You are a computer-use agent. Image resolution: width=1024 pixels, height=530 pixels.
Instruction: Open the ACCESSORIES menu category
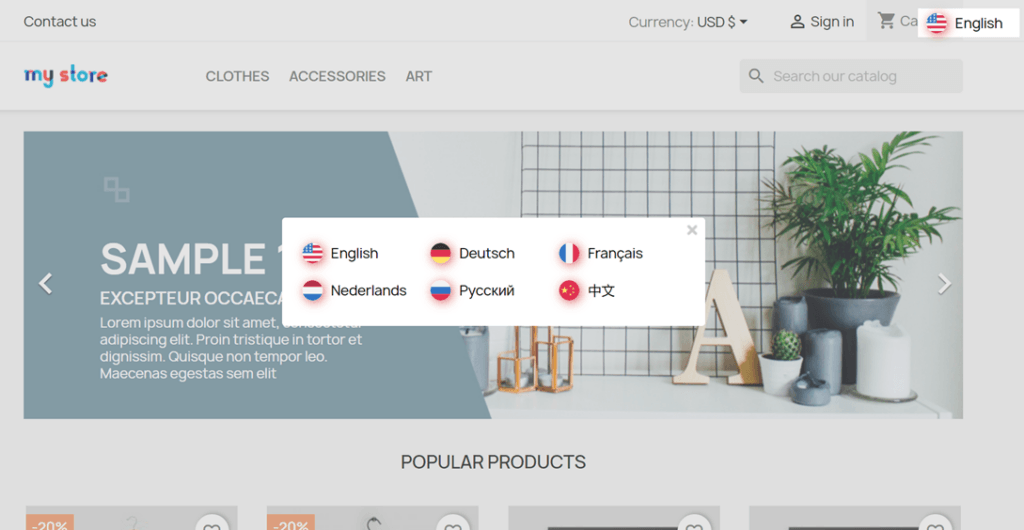[337, 76]
